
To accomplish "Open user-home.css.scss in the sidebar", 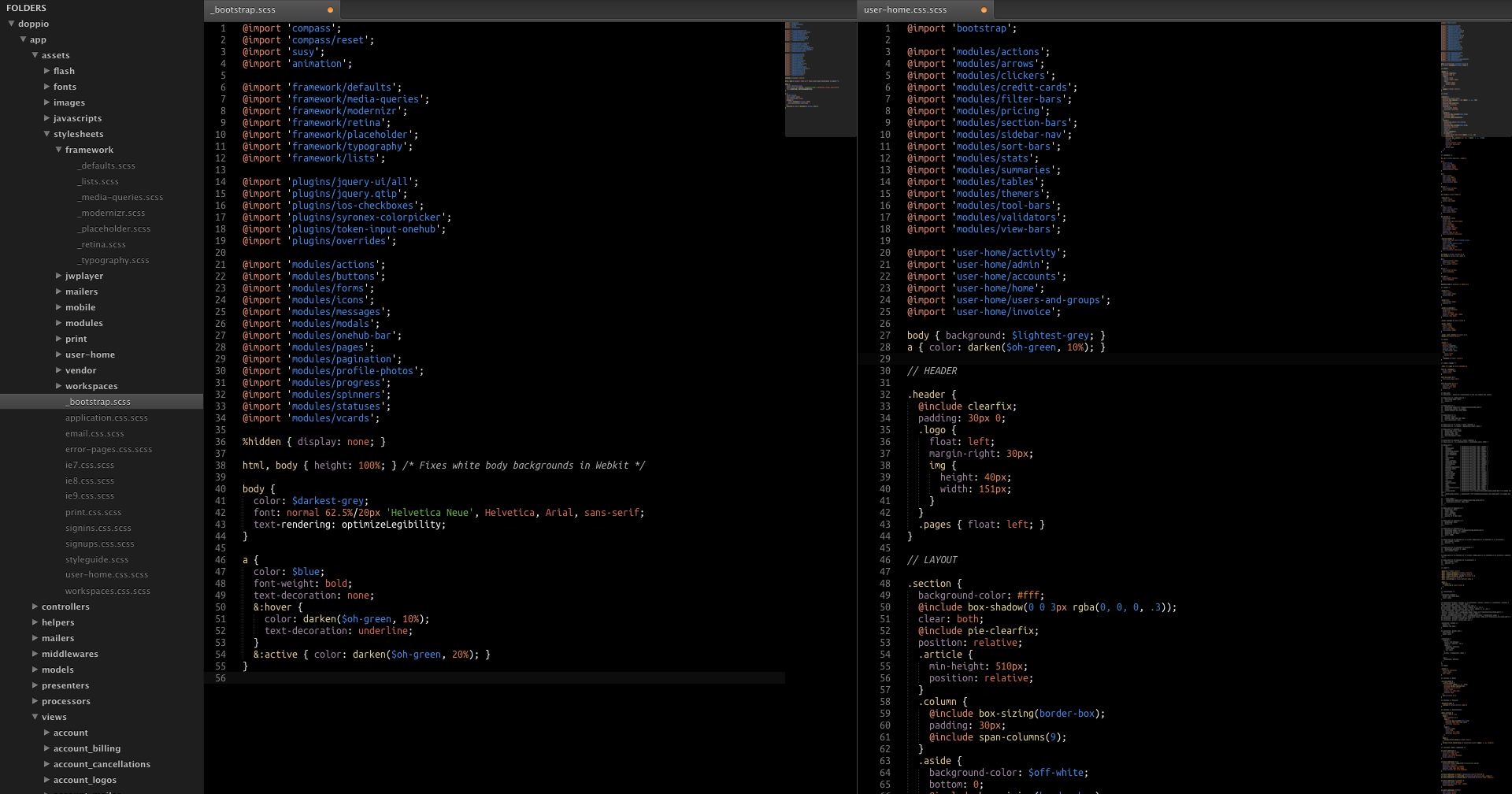I will [106, 575].
